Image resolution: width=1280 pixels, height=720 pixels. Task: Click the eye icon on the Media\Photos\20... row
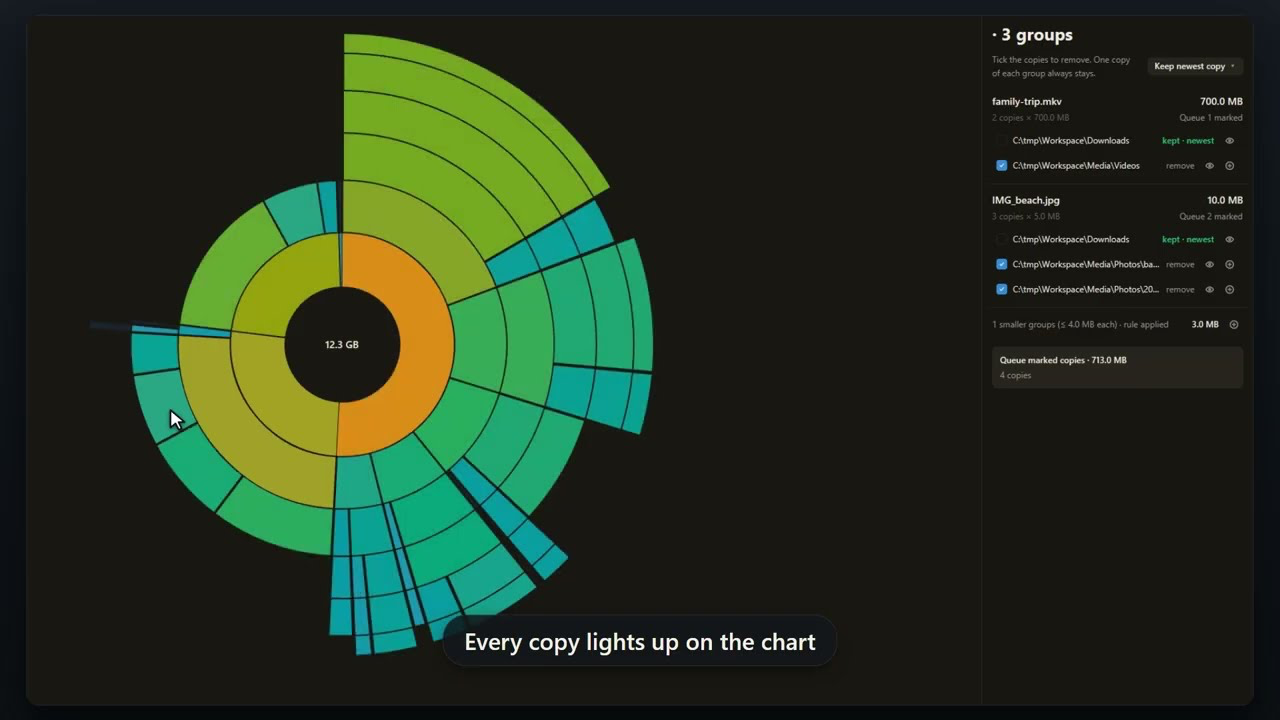coord(1209,290)
